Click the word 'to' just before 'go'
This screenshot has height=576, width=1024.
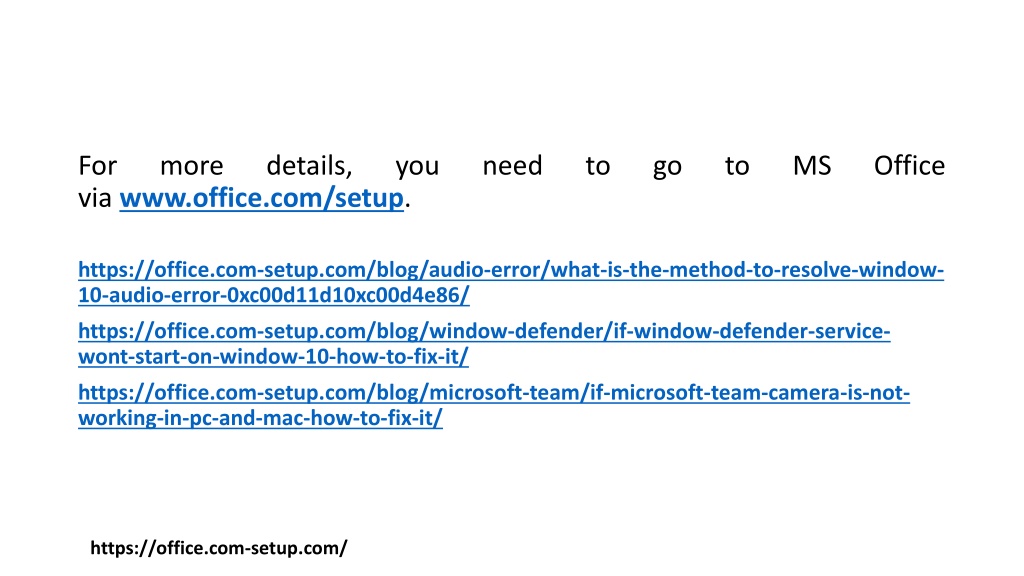[598, 167]
